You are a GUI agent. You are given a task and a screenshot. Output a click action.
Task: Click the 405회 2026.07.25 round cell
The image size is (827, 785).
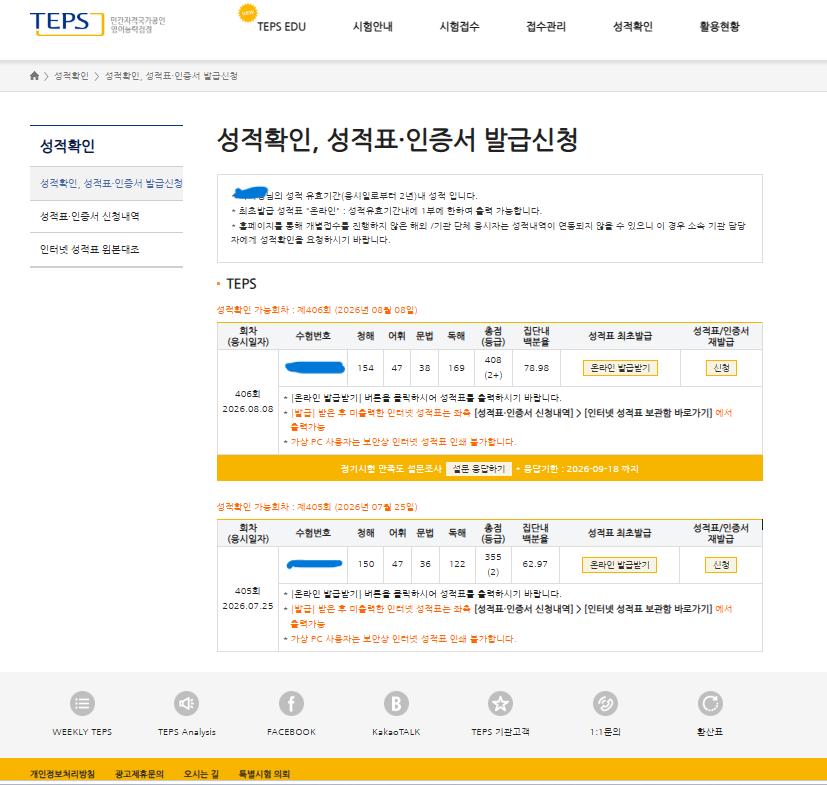pos(248,598)
